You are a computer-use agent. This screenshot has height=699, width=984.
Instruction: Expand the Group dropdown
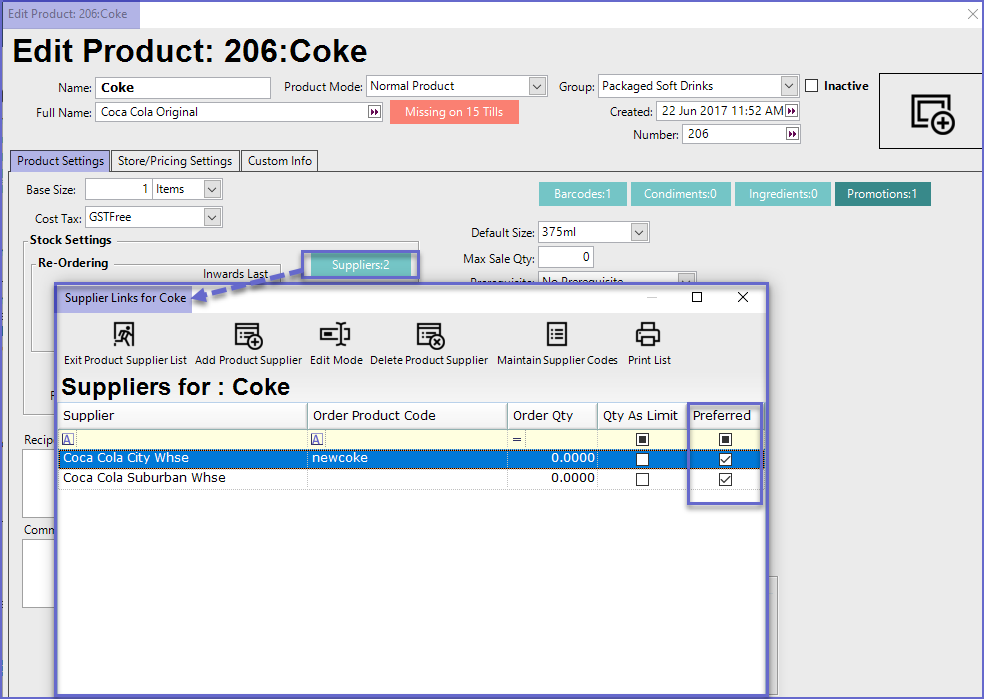(789, 87)
